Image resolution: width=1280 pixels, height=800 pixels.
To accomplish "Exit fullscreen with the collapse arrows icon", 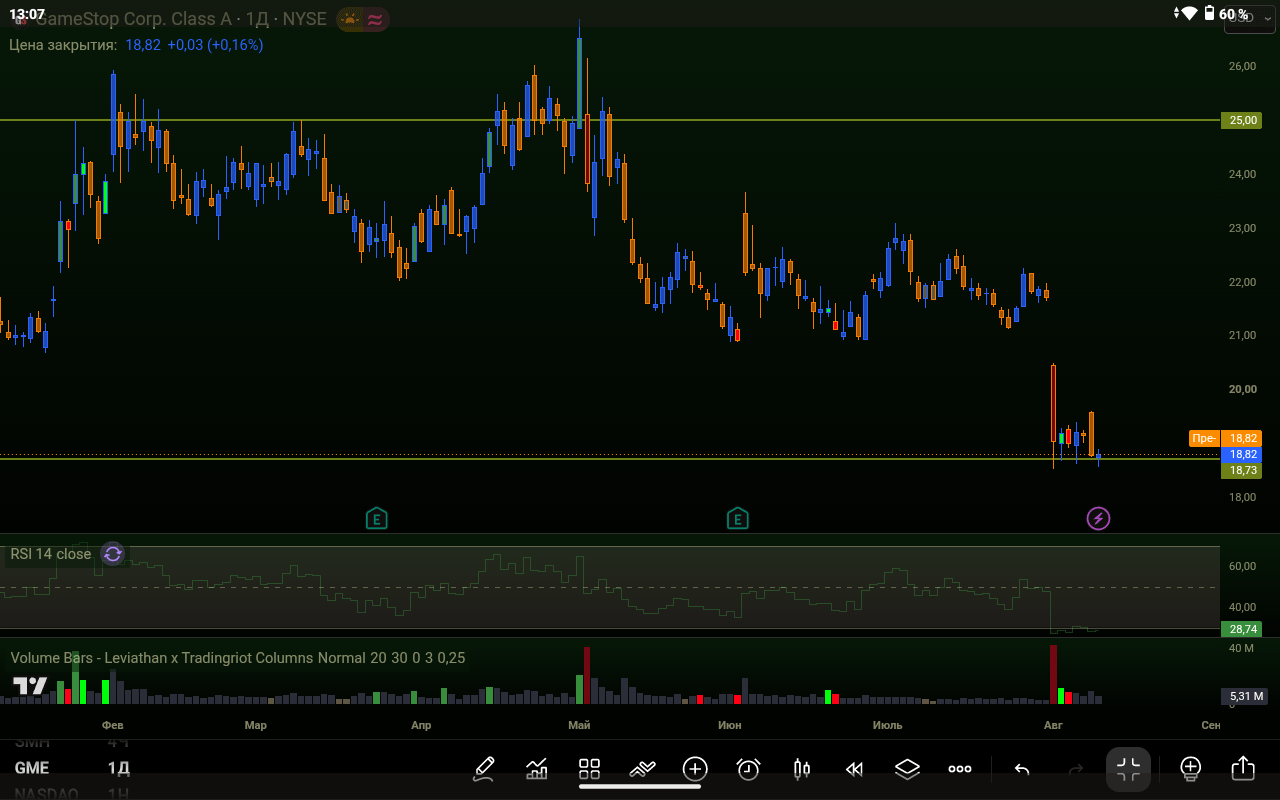I will 1128,769.
